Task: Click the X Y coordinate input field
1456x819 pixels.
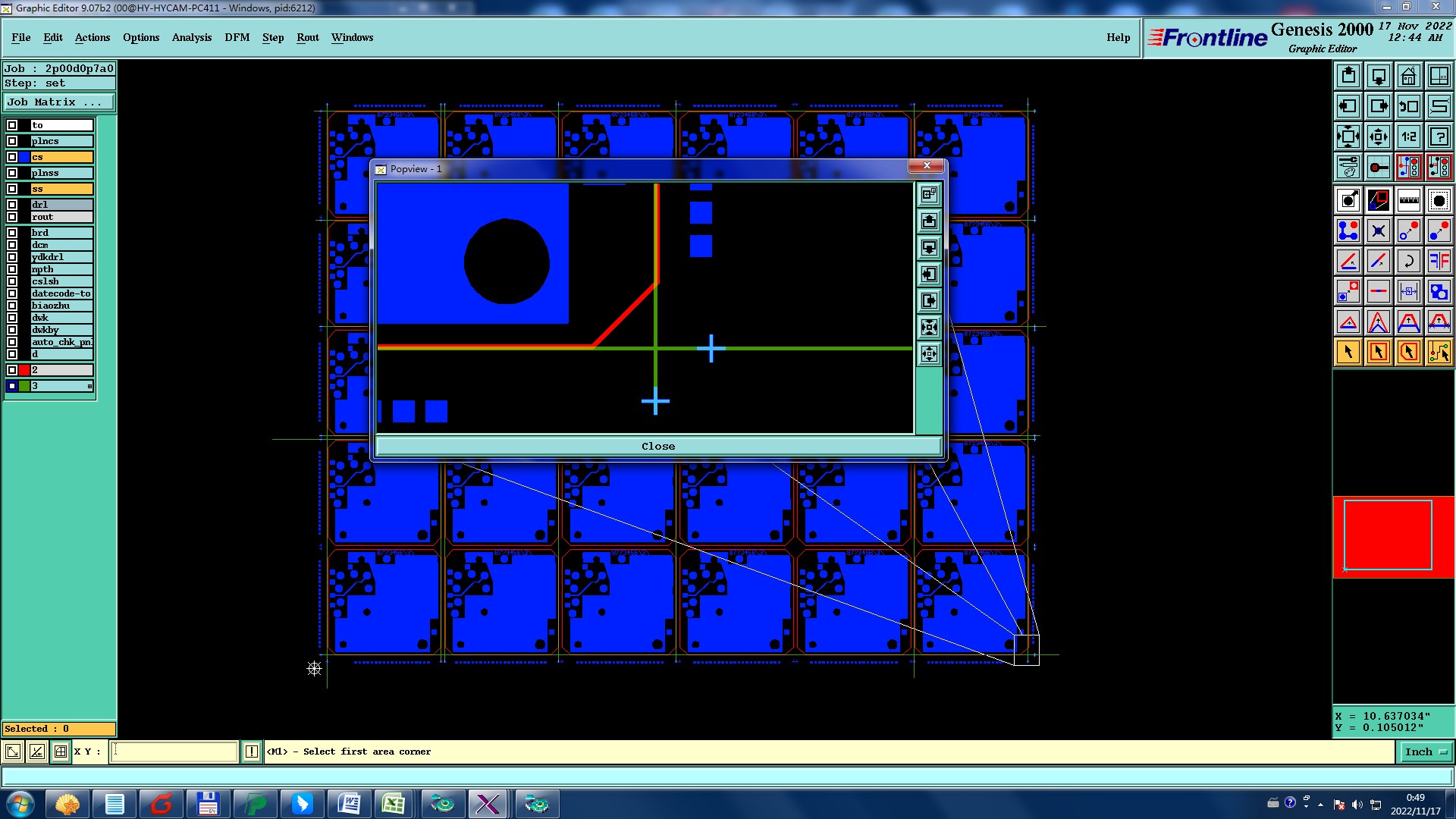Action: tap(174, 752)
